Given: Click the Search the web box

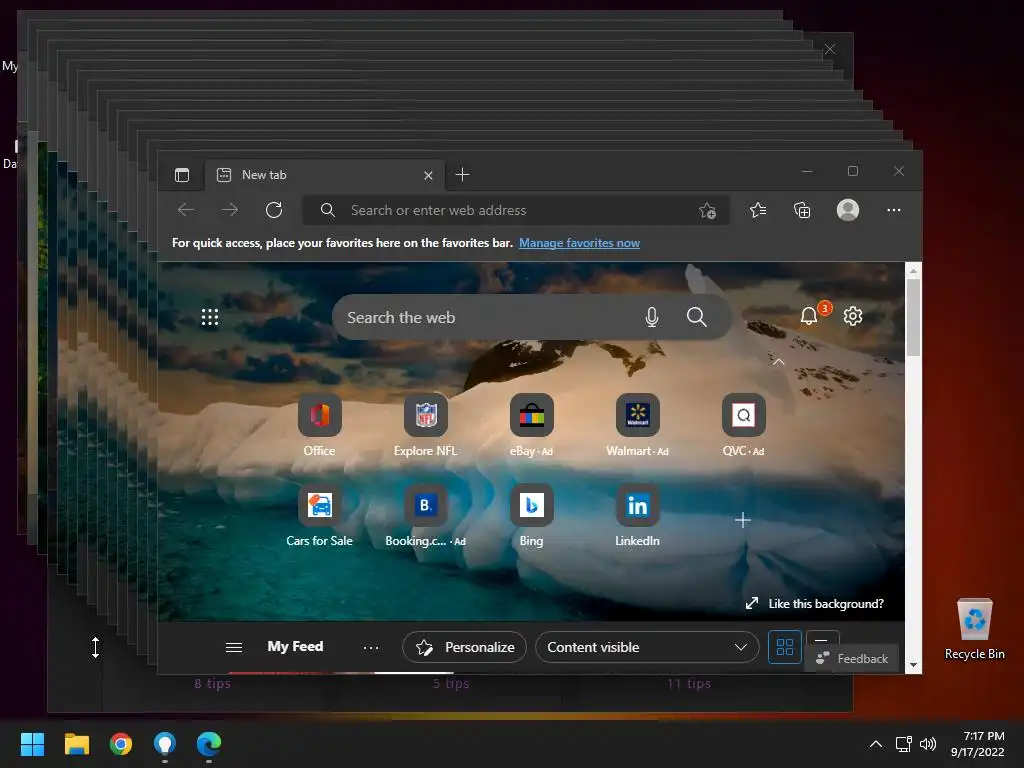Looking at the screenshot, I should pos(531,317).
